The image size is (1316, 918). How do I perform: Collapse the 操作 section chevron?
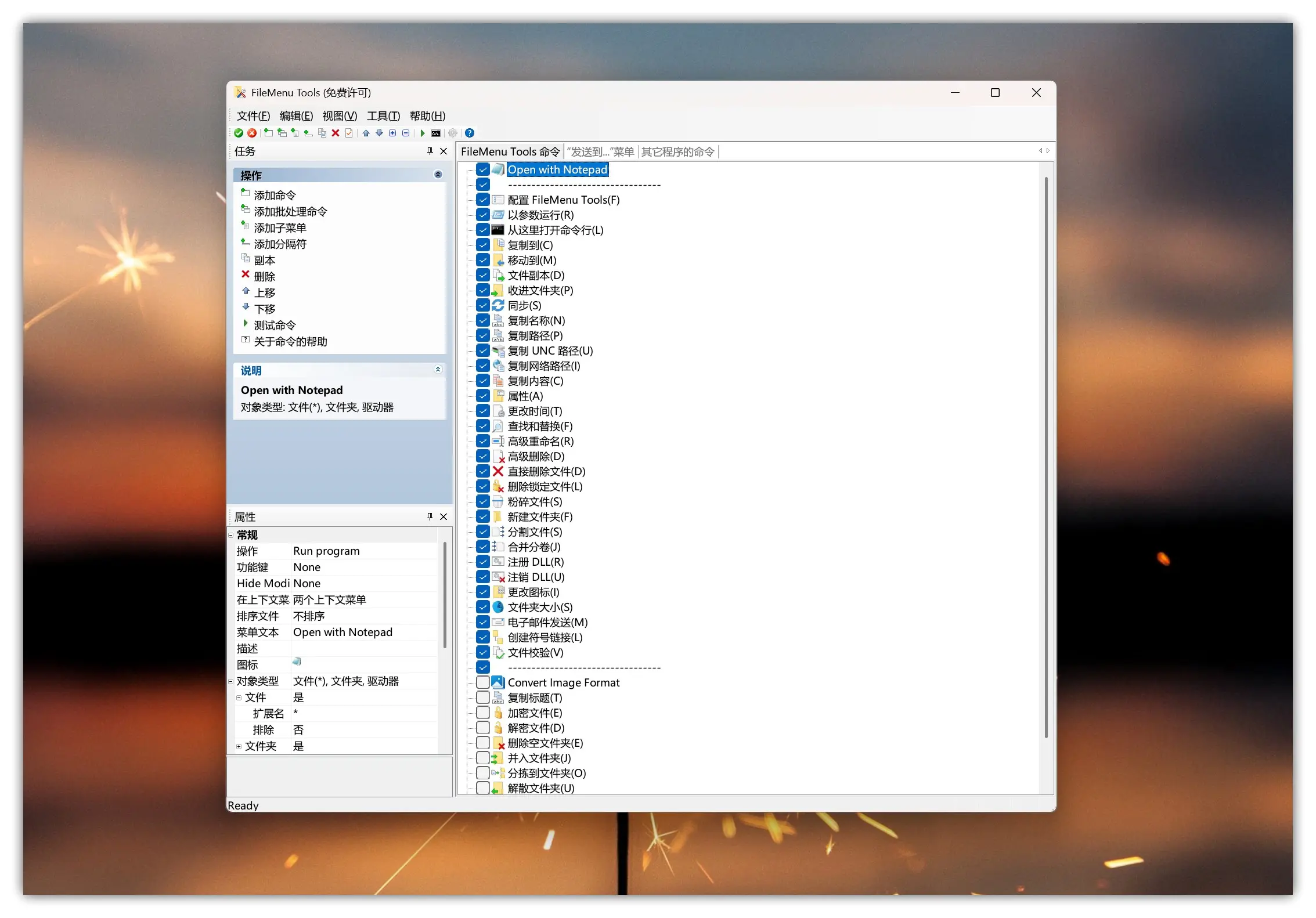point(438,175)
